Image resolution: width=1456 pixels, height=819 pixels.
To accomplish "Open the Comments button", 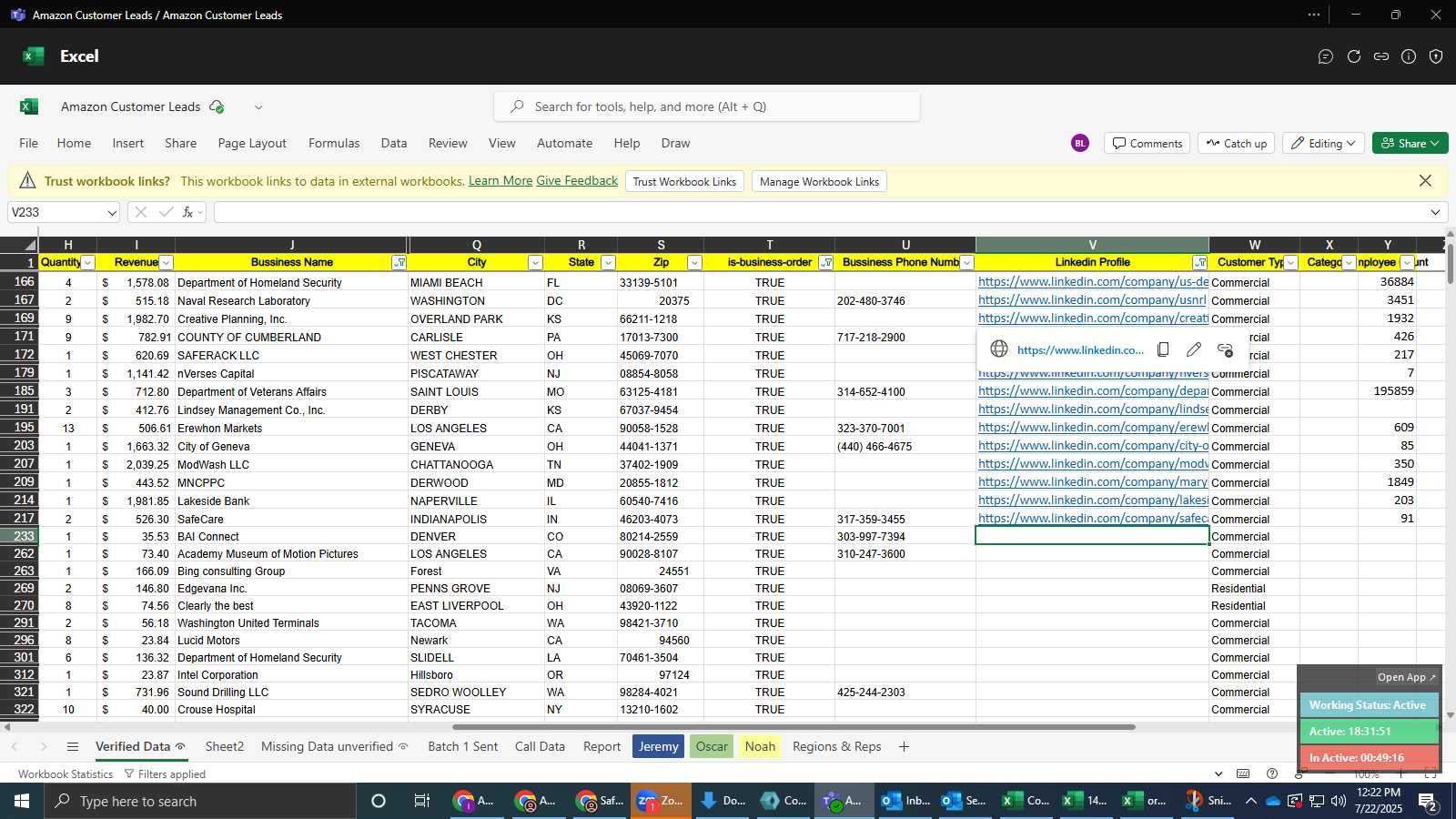I will (1147, 143).
